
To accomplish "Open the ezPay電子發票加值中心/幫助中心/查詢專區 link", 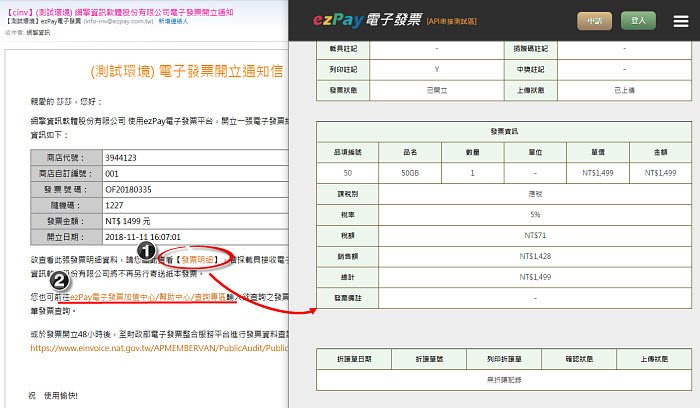I will click(148, 297).
